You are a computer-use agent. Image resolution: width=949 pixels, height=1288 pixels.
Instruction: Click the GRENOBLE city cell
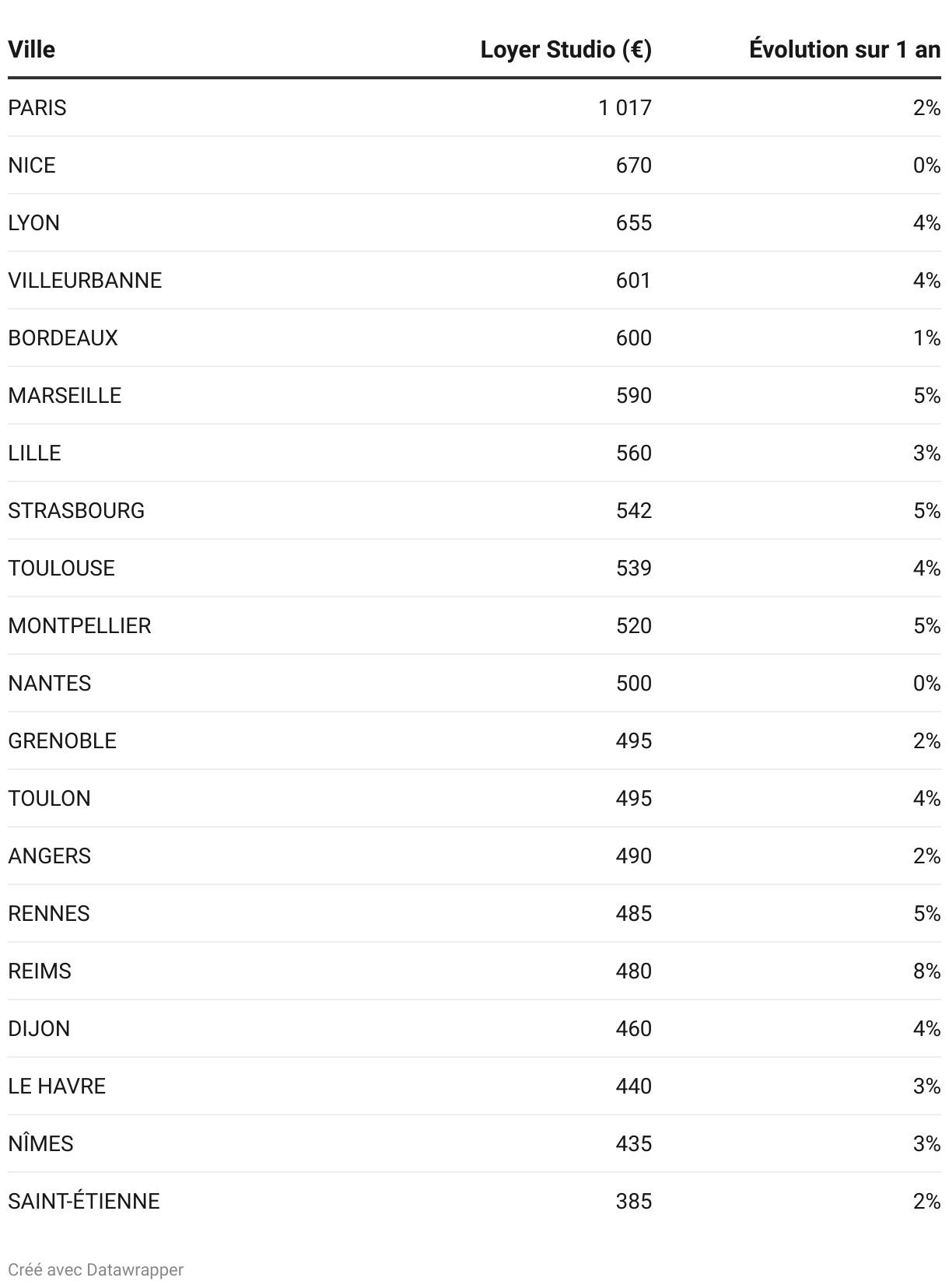pyautogui.click(x=62, y=740)
